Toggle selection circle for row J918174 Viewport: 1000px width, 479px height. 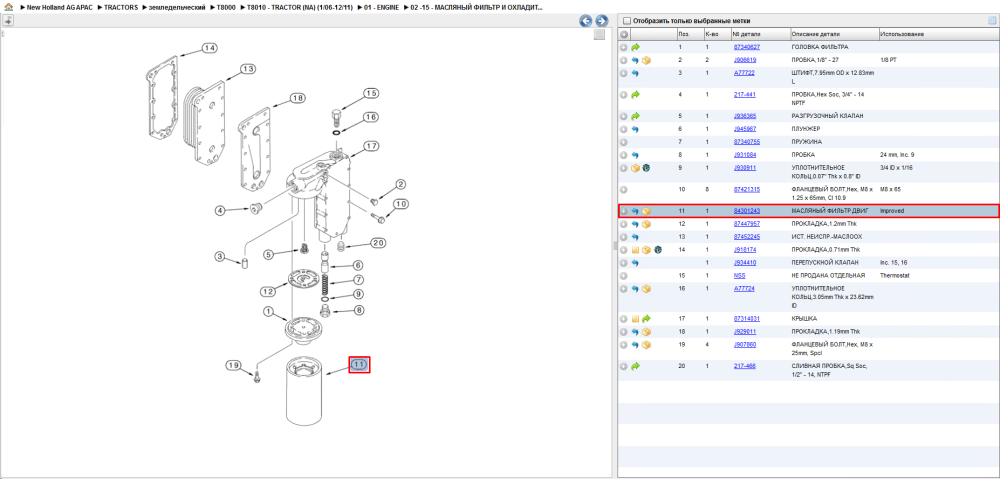pyautogui.click(x=624, y=250)
